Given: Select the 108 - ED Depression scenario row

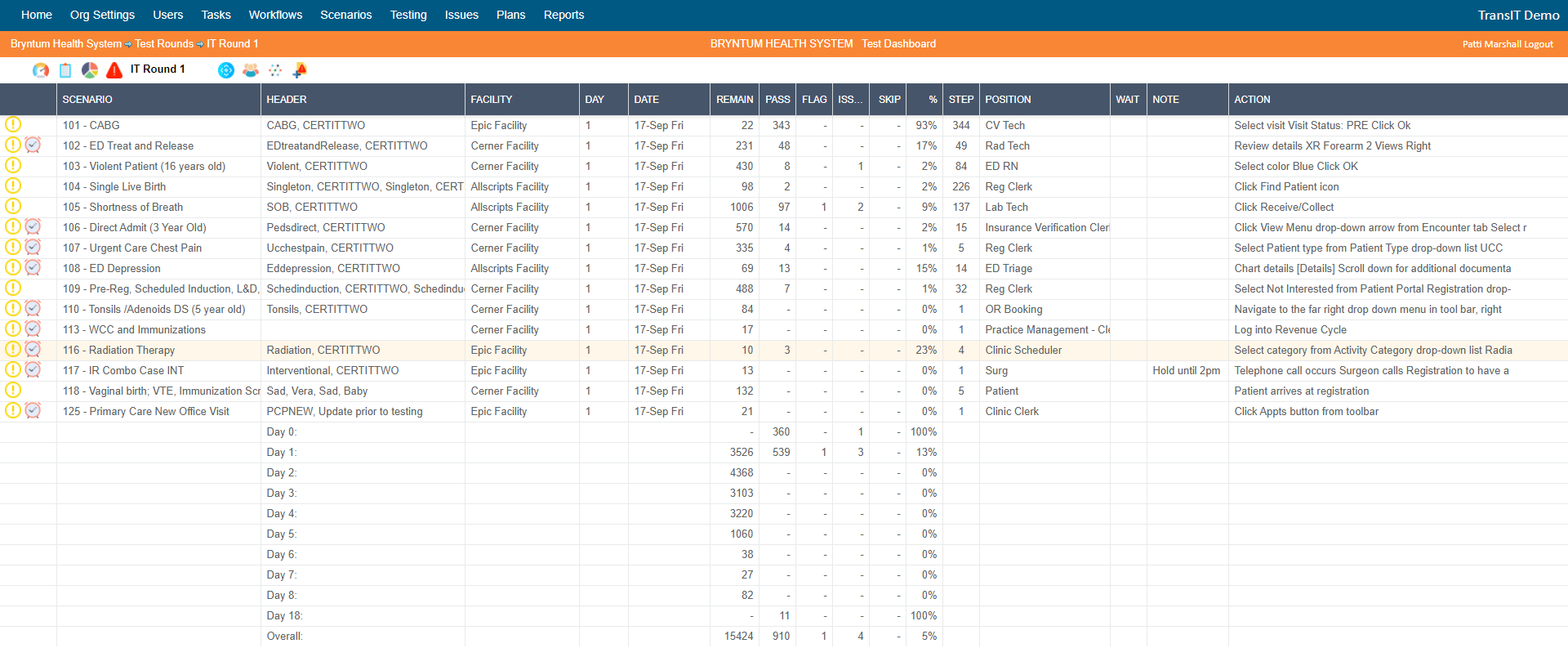Looking at the screenshot, I should [x=112, y=269].
